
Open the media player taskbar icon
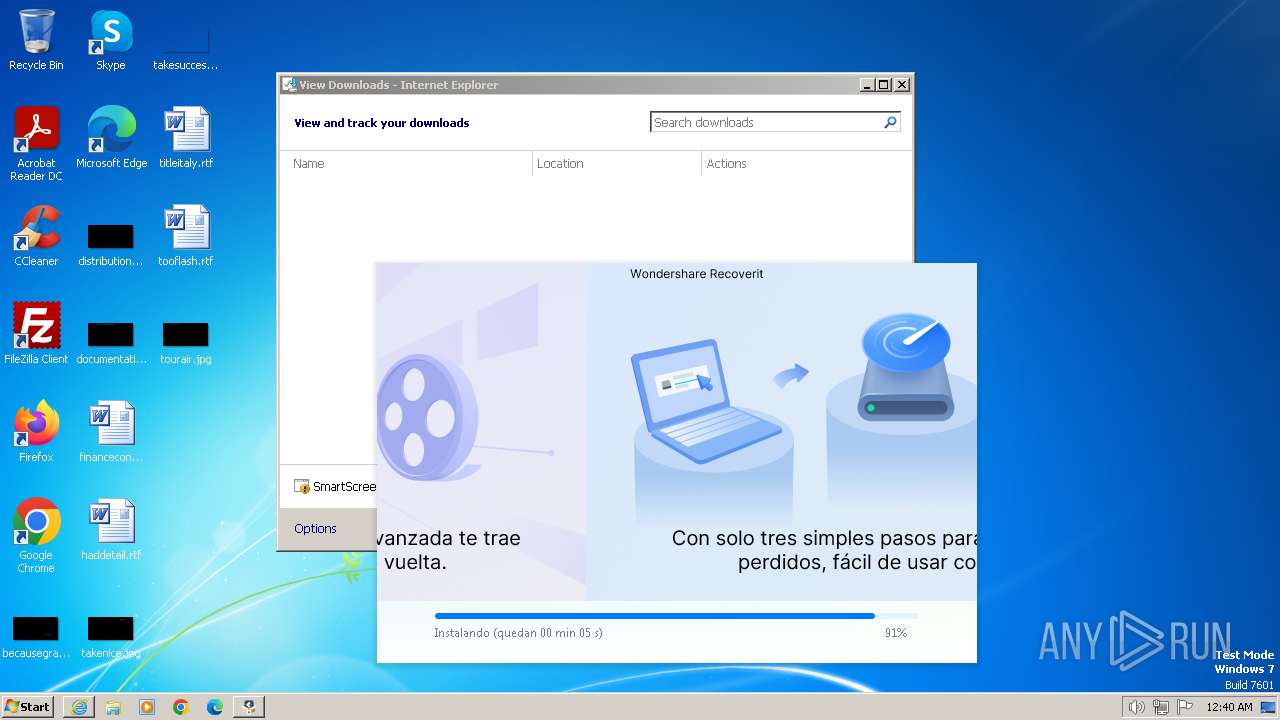(147, 707)
